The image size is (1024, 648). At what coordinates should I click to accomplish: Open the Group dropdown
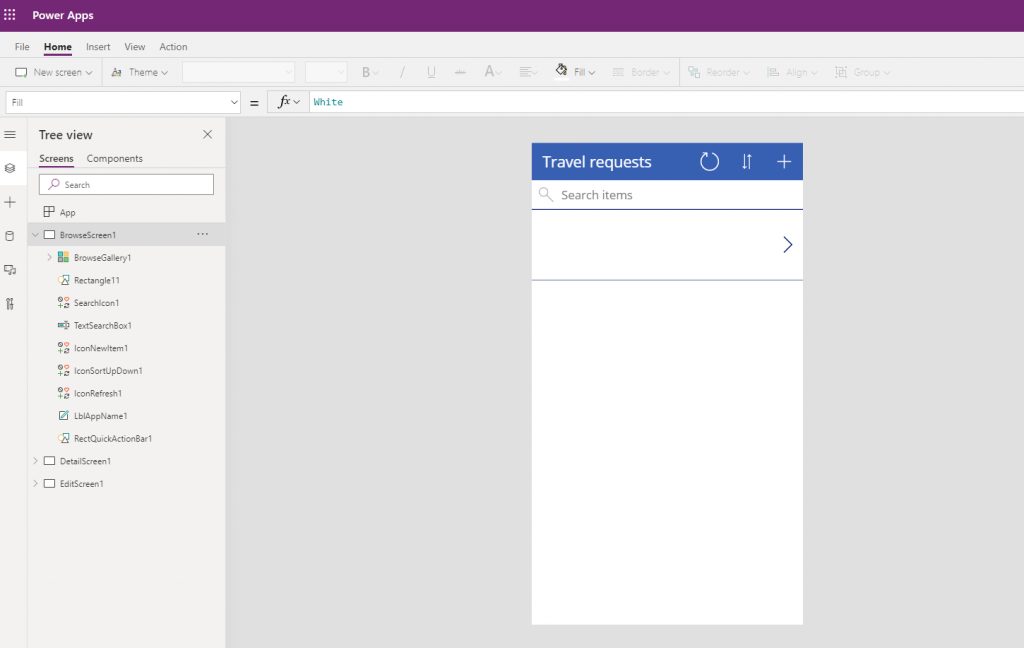tap(862, 73)
